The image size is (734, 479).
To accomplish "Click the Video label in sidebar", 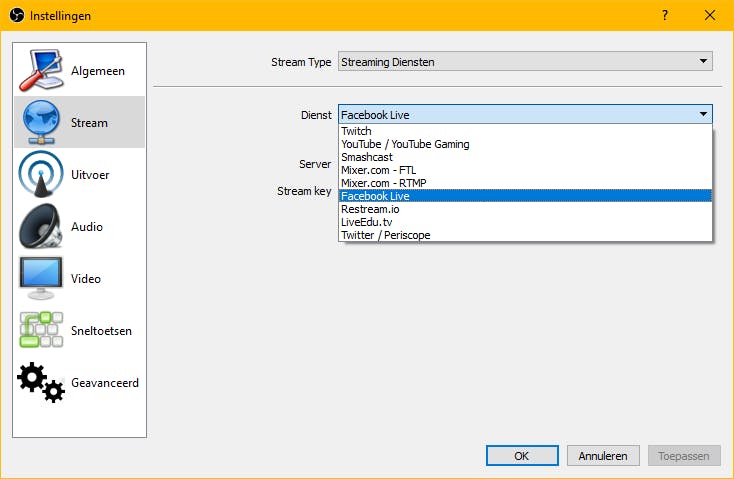I will pos(86,279).
